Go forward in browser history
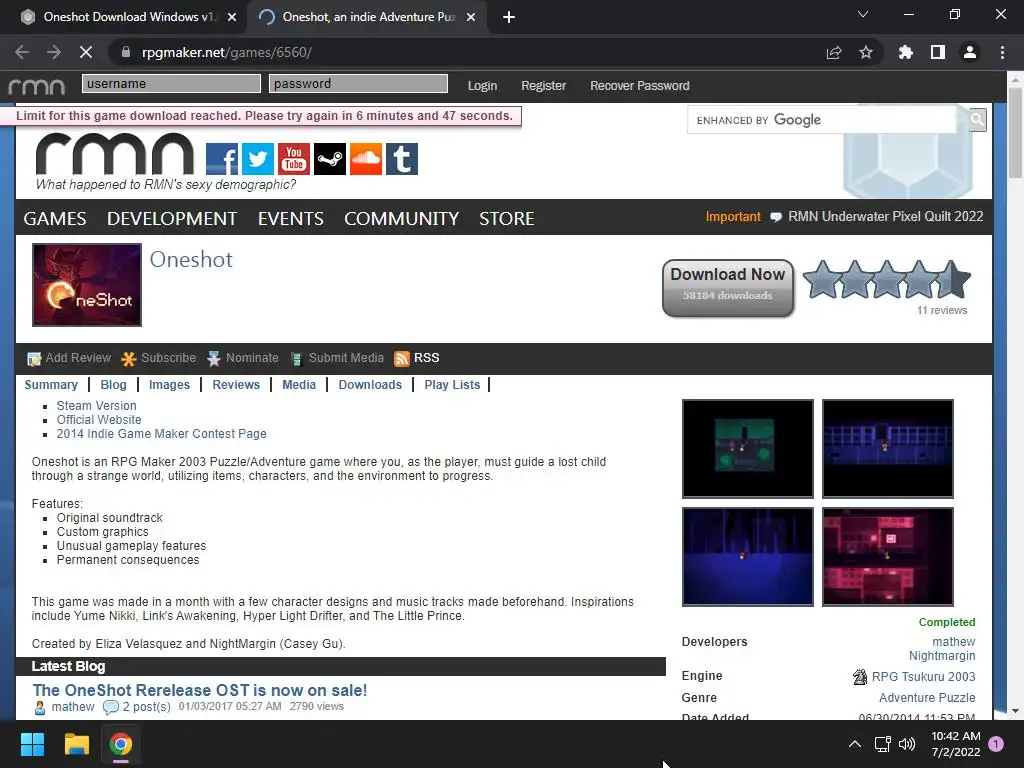 pos(54,52)
